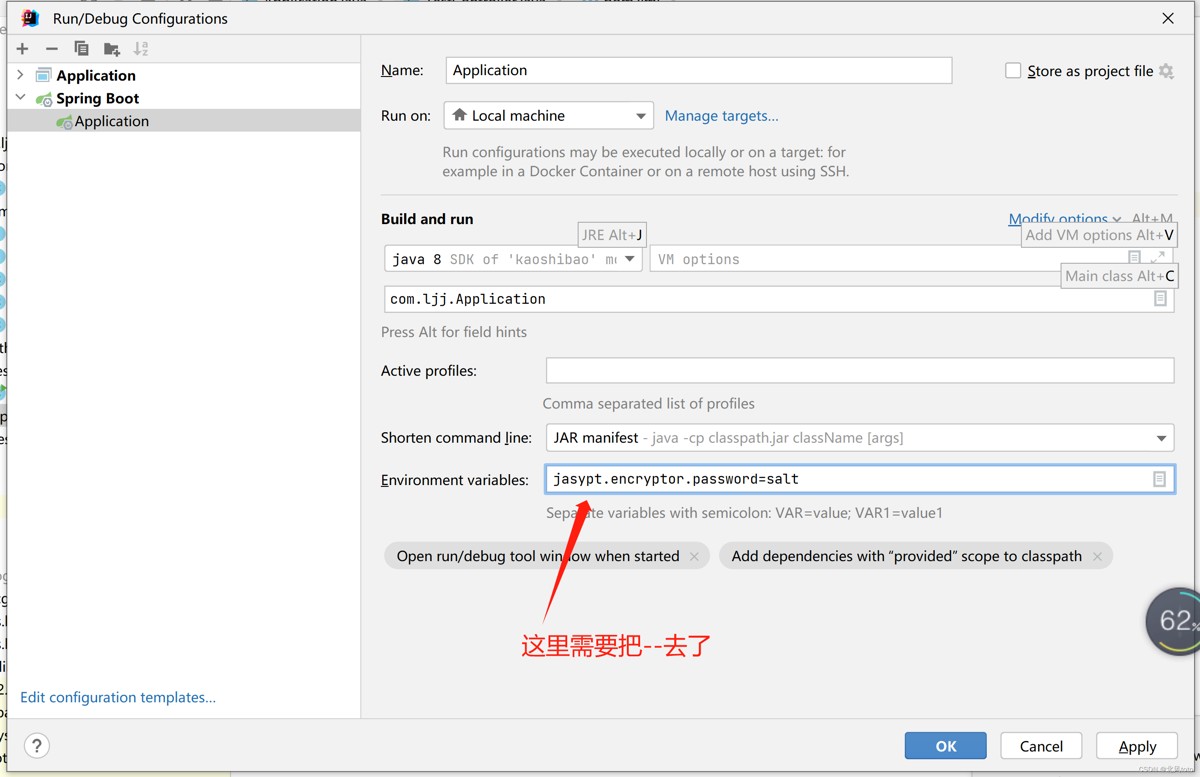Screen dimensions: 1200x777
Task: Open the Shorten command line dropdown
Action: tap(860, 438)
